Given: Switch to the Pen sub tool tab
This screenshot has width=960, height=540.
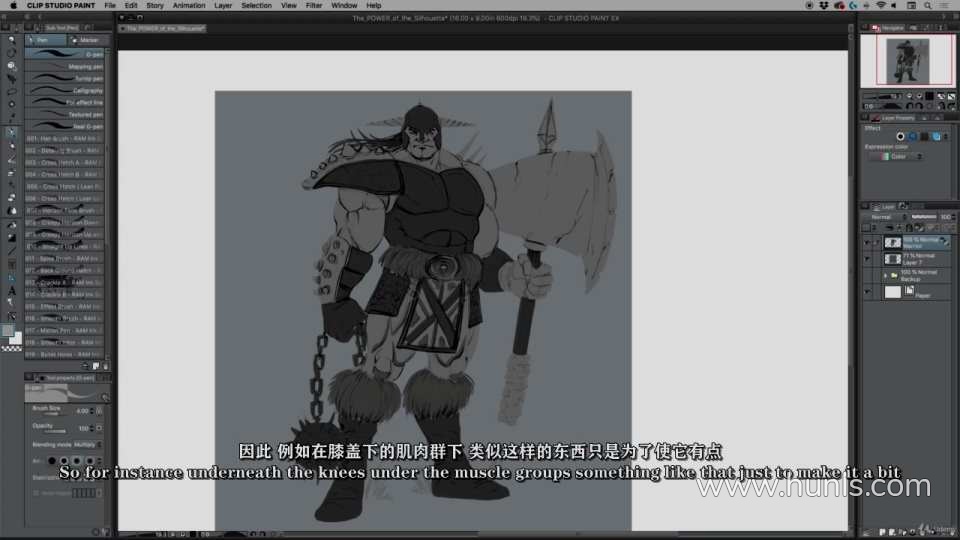Looking at the screenshot, I should [45, 40].
